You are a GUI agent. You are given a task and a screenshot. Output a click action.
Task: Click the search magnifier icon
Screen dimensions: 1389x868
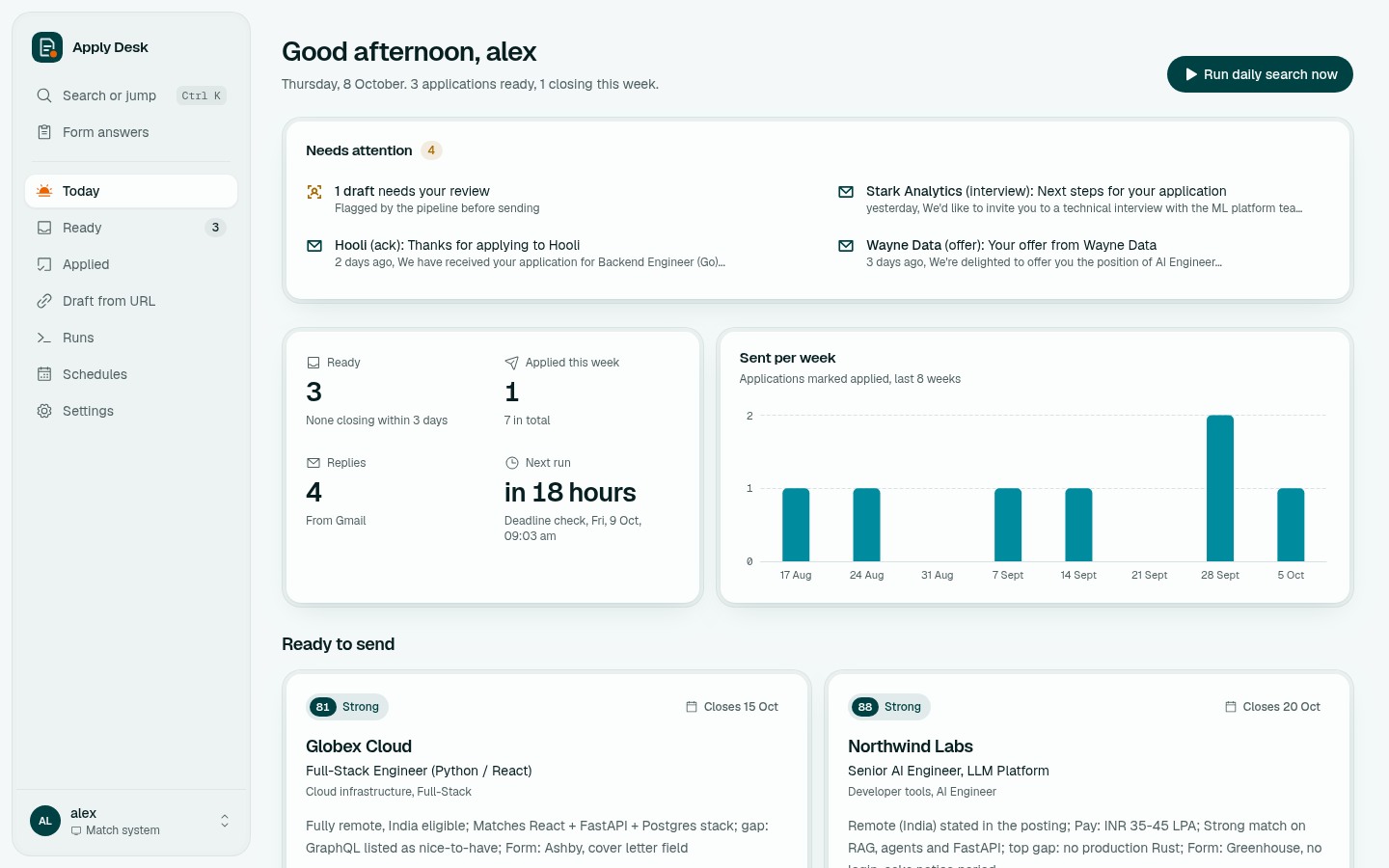pos(44,95)
